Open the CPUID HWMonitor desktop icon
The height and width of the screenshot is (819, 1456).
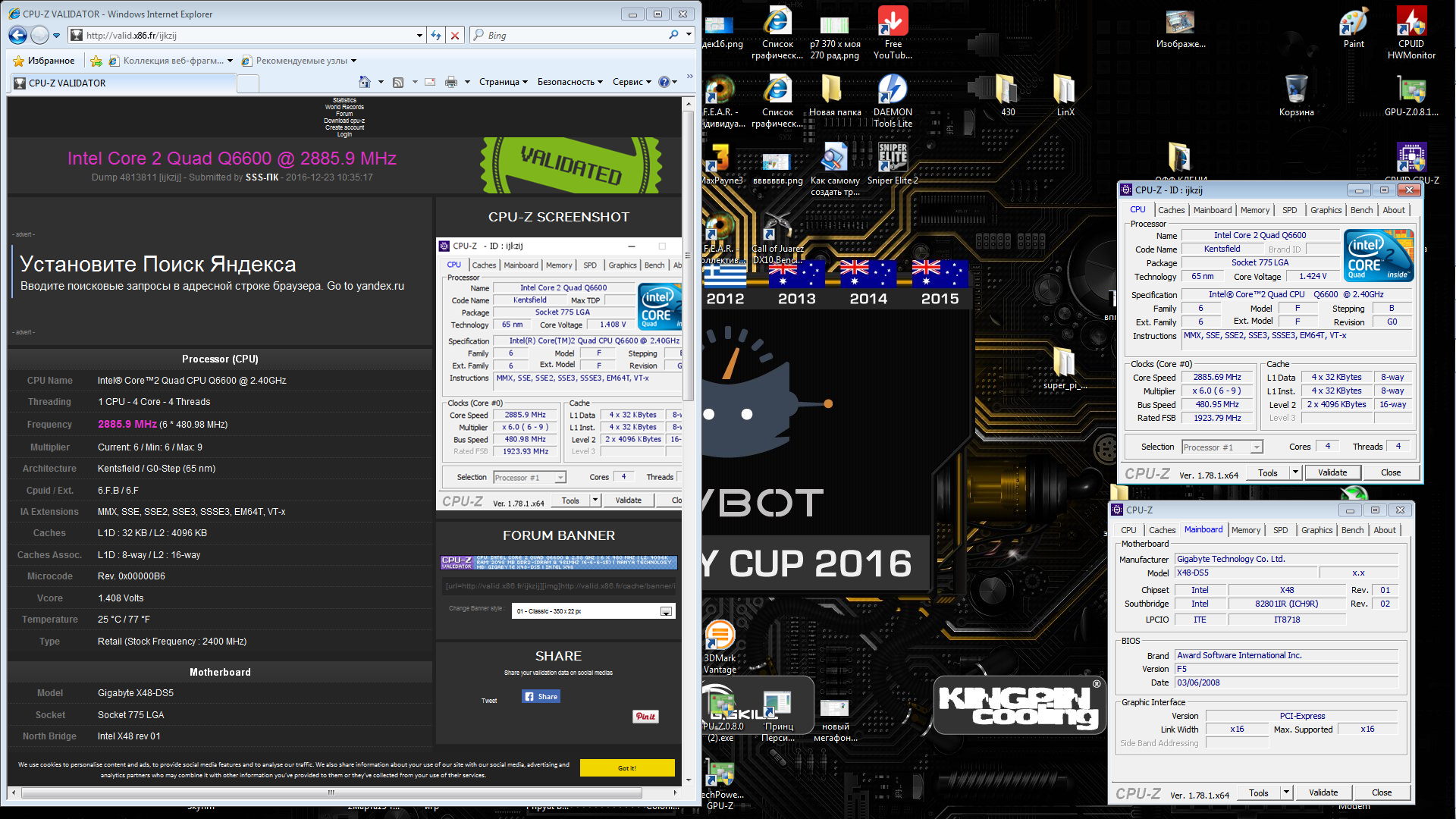click(x=1411, y=33)
